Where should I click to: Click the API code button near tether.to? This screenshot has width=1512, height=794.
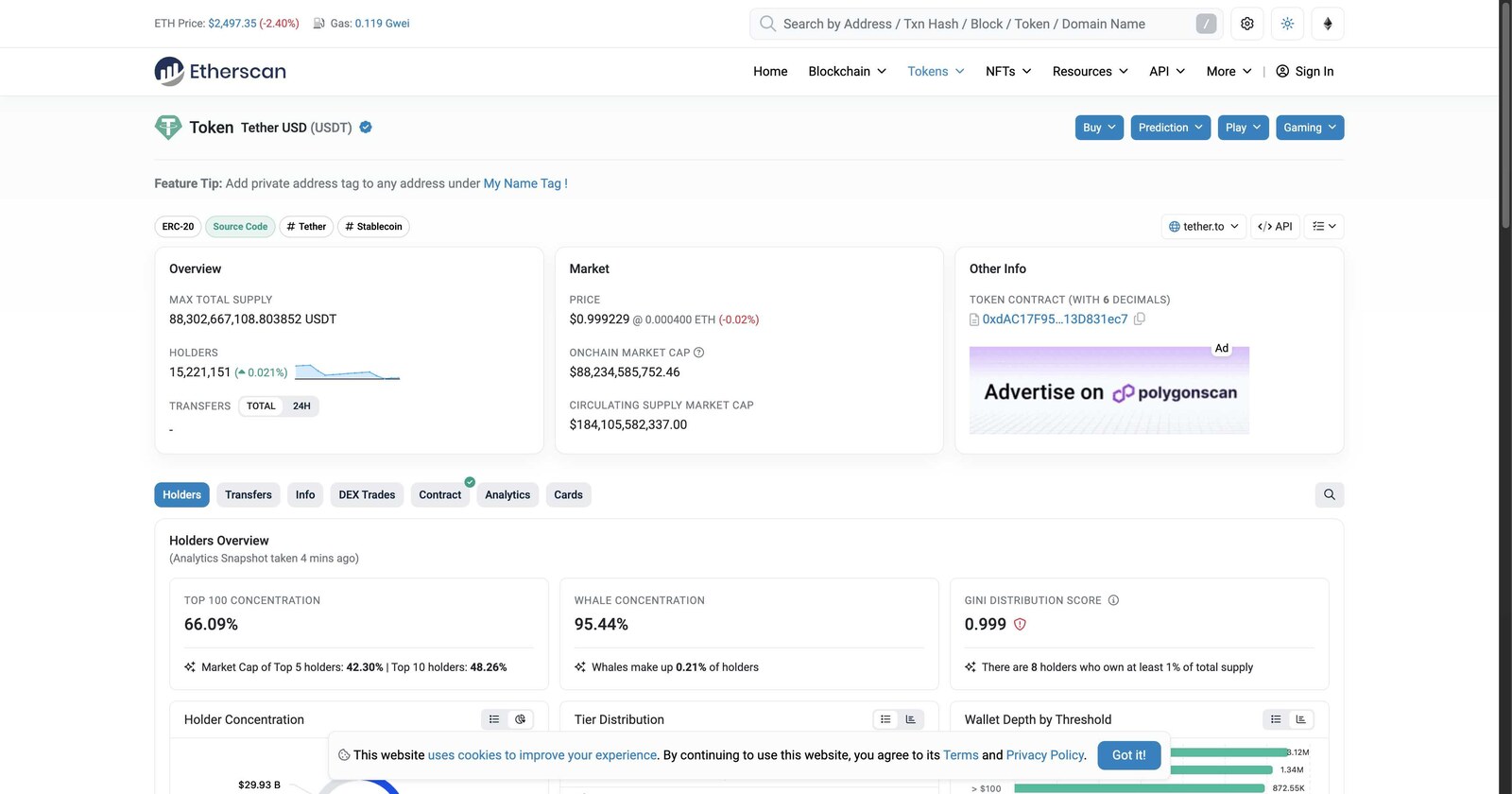(x=1275, y=227)
